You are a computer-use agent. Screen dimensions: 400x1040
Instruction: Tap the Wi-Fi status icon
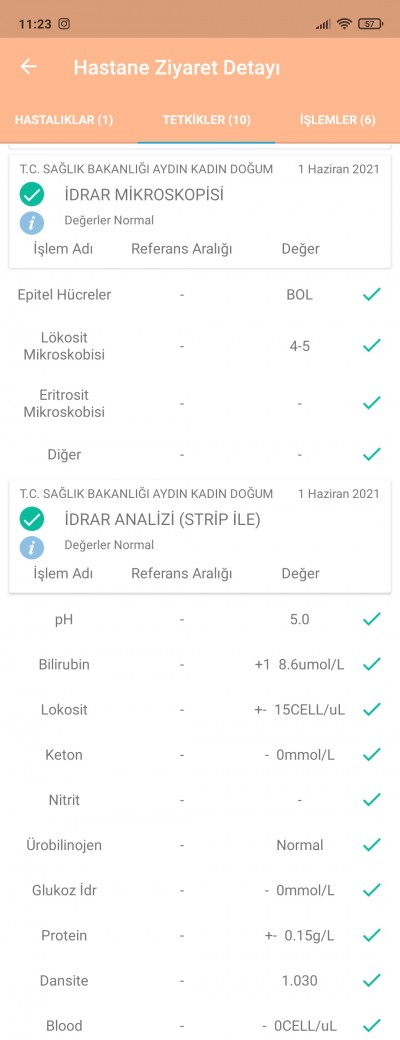(344, 24)
